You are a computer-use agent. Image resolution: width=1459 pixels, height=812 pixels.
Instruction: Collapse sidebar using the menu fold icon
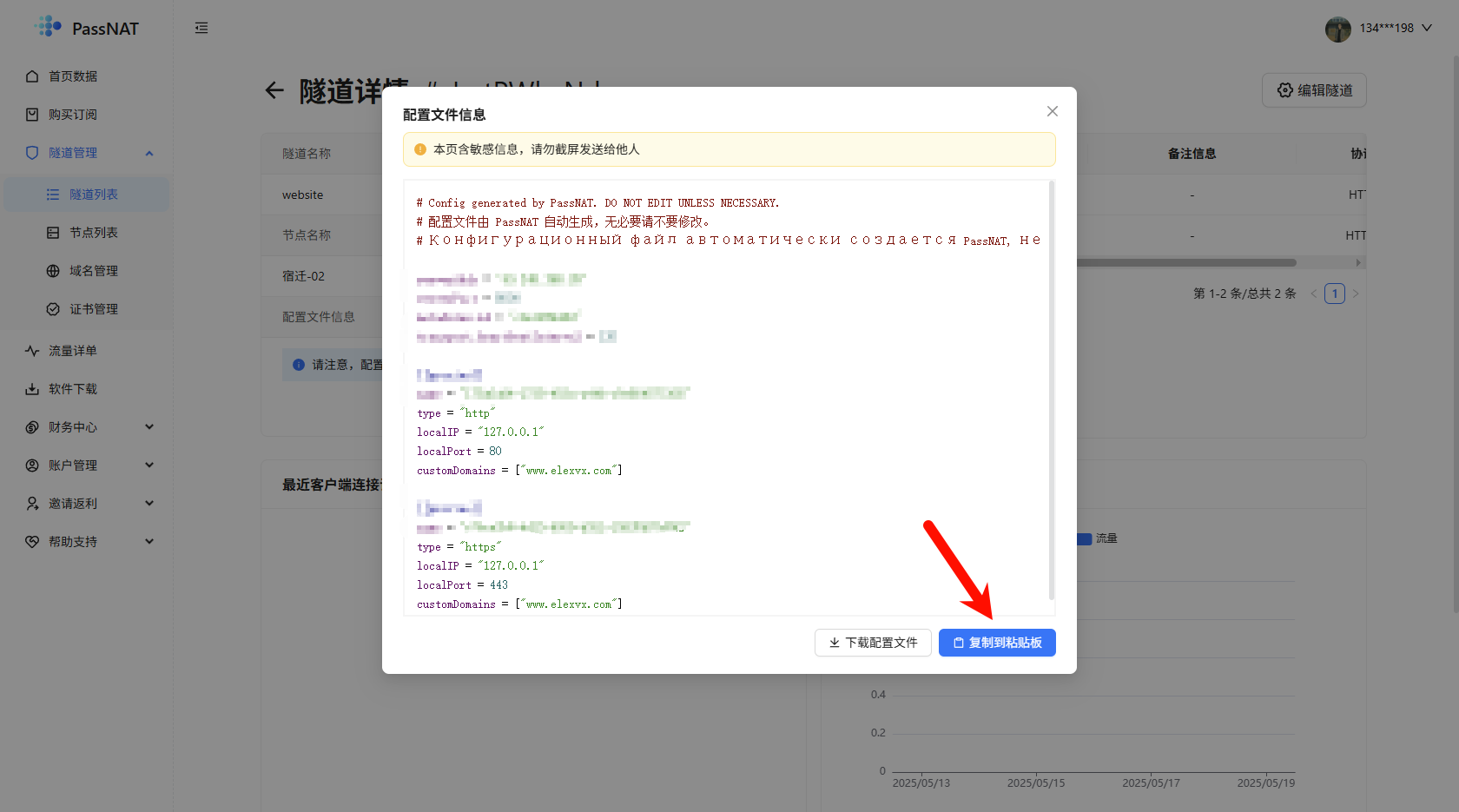tap(201, 28)
